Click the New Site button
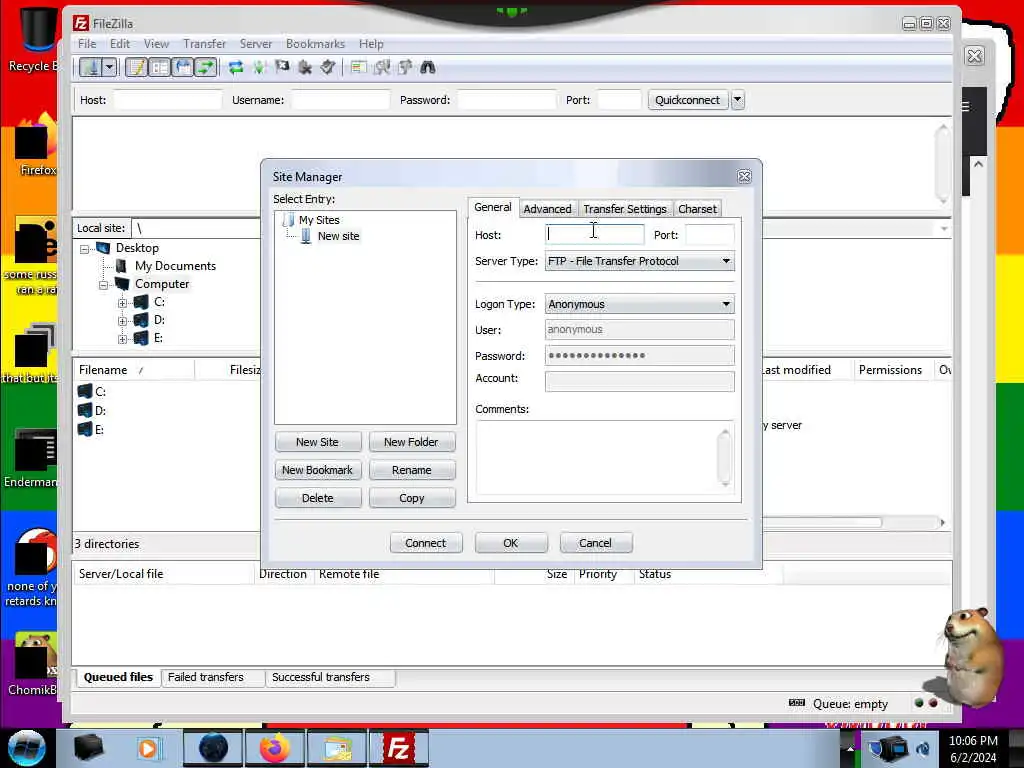The width and height of the screenshot is (1024, 768). pyautogui.click(x=318, y=442)
